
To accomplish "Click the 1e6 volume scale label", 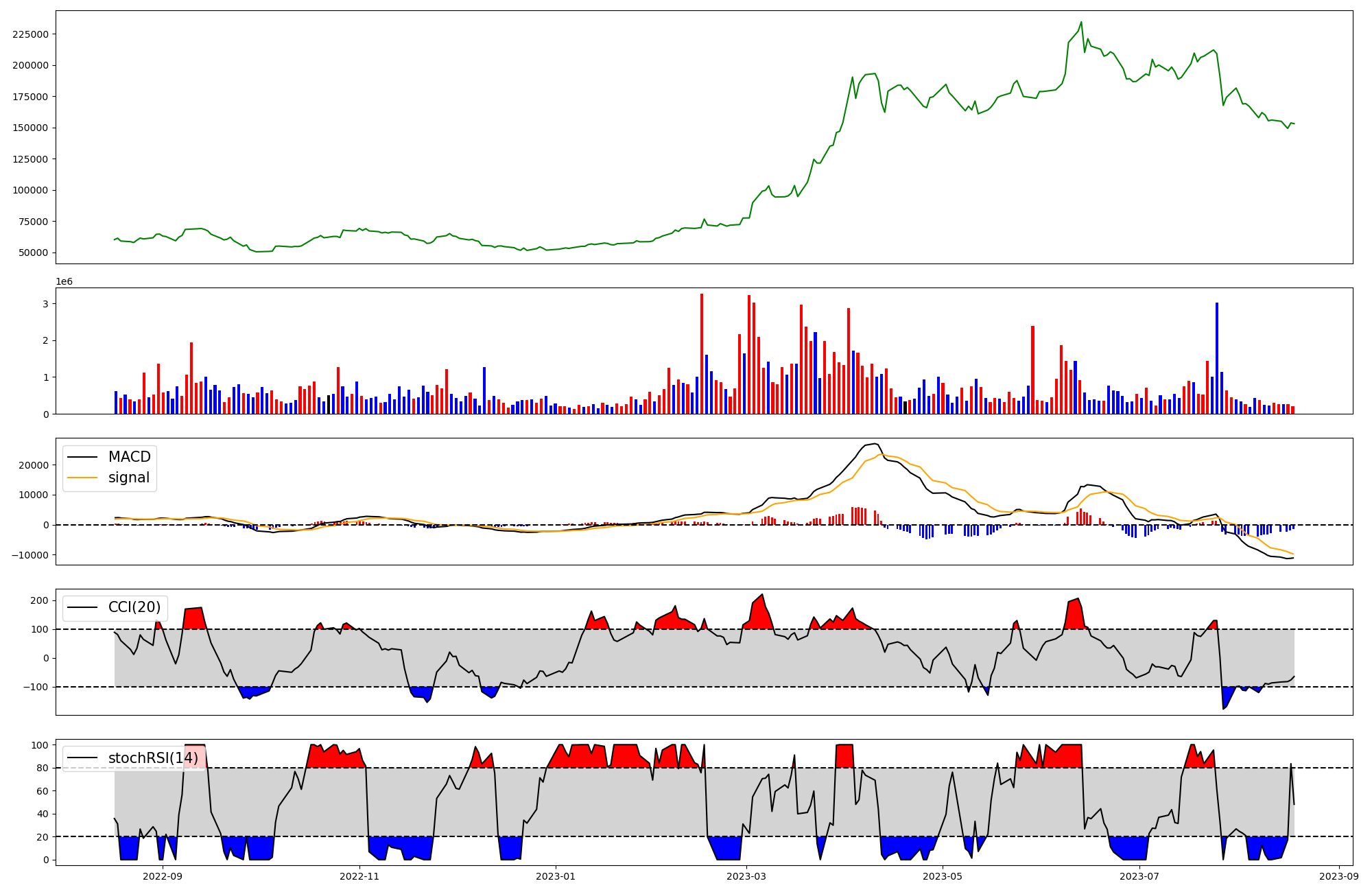I will 64,282.
